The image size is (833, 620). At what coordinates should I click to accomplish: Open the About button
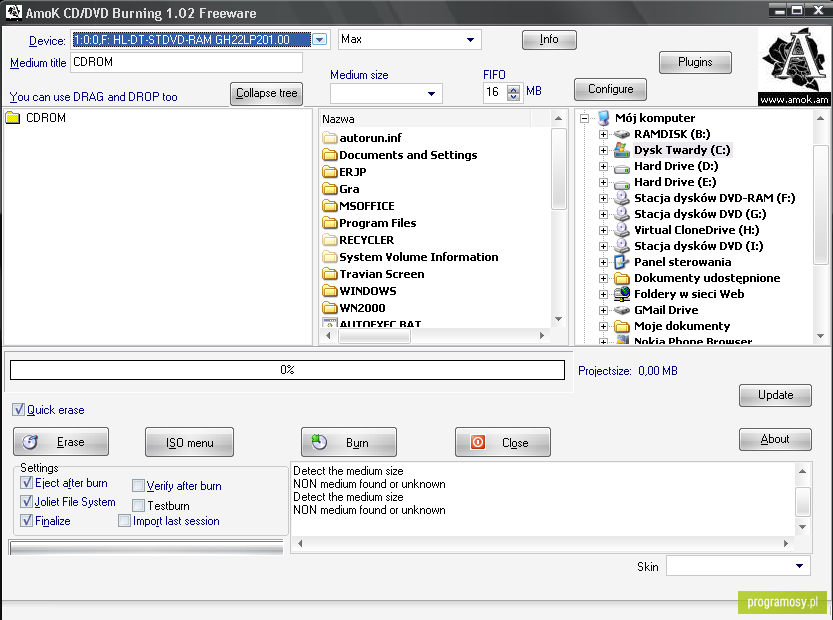pyautogui.click(x=775, y=439)
